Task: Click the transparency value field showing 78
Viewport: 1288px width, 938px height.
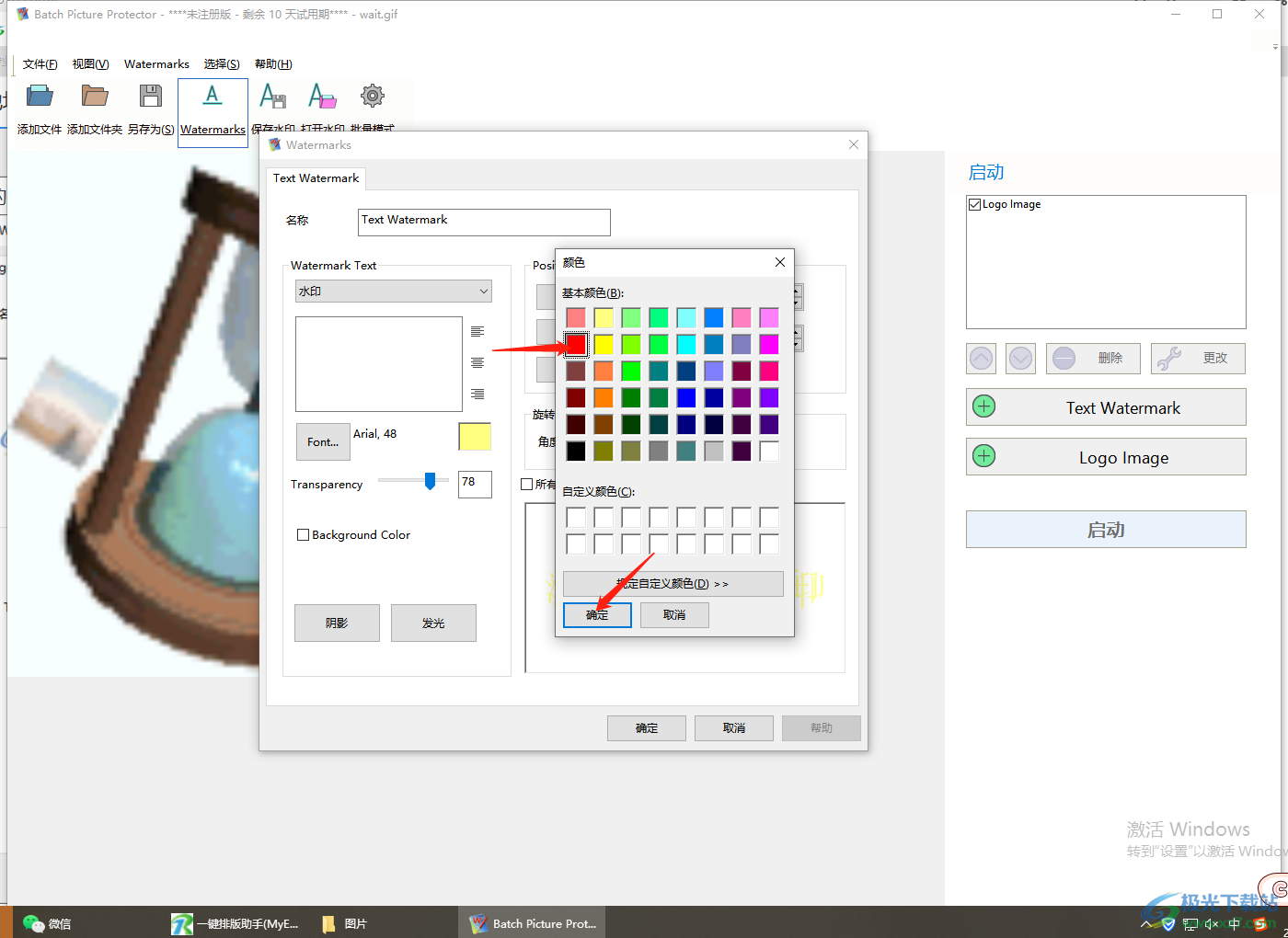Action: click(x=475, y=484)
